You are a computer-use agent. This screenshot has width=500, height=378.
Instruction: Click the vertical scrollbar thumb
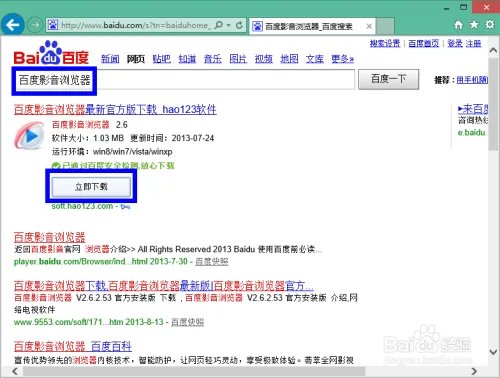tap(493, 104)
